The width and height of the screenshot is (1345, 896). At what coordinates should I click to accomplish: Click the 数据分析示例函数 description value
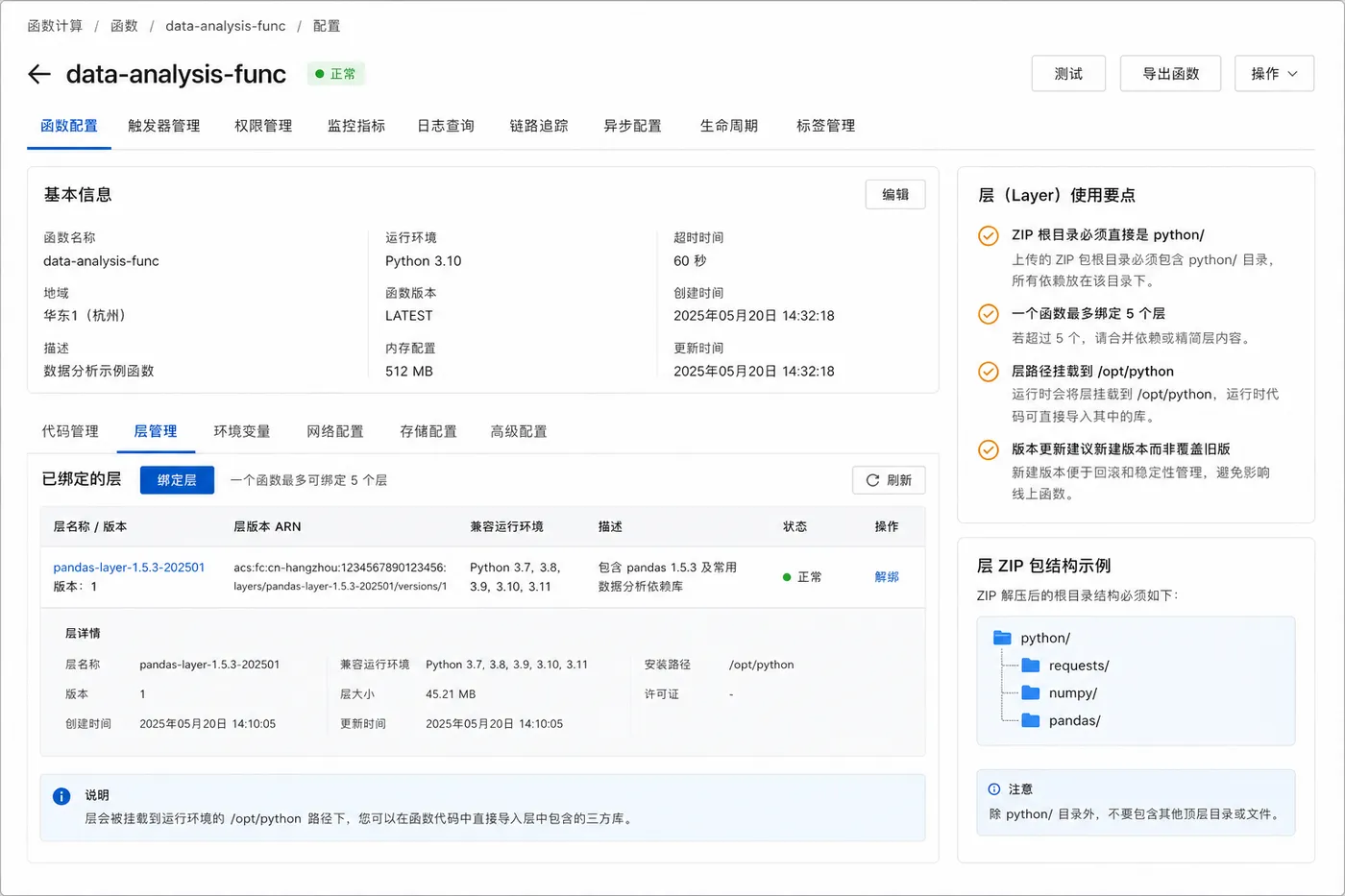[x=99, y=372]
